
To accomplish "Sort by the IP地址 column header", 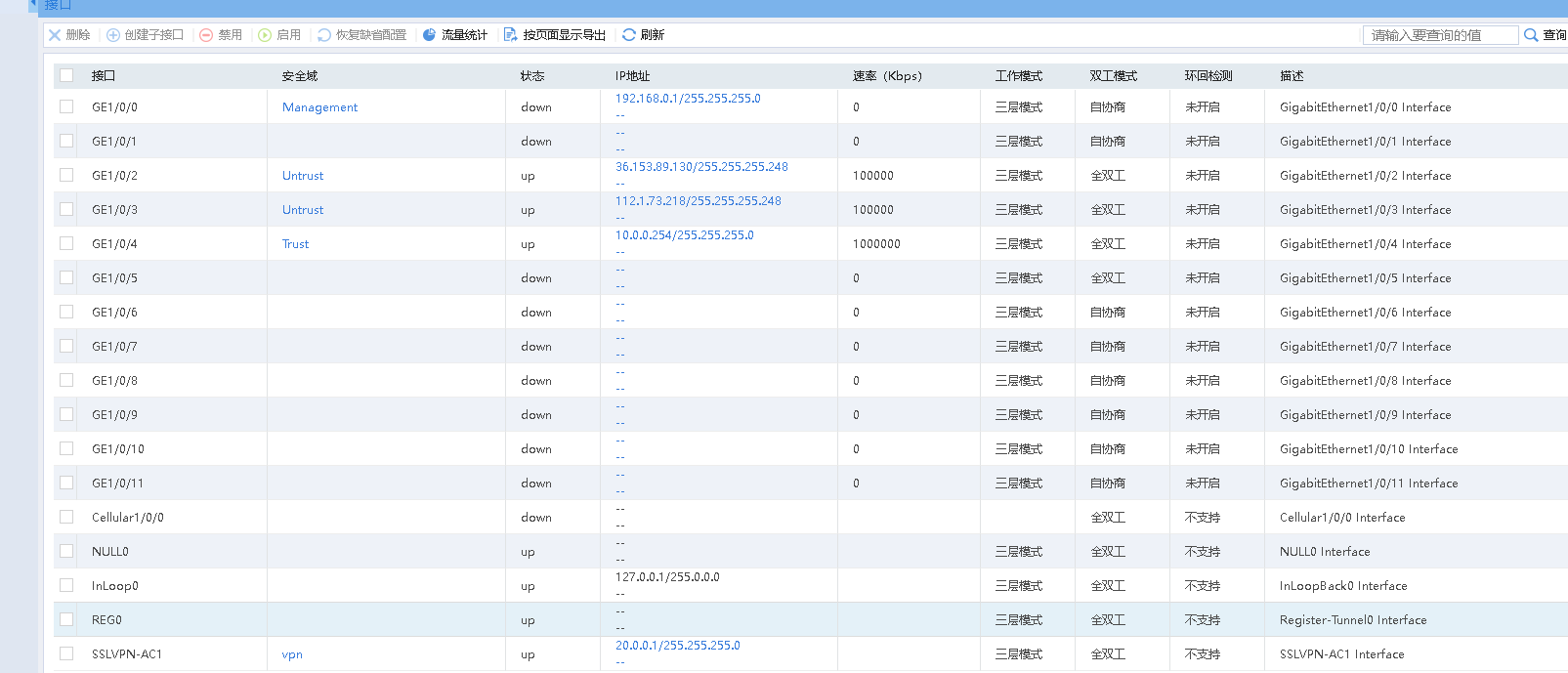I will pos(633,76).
